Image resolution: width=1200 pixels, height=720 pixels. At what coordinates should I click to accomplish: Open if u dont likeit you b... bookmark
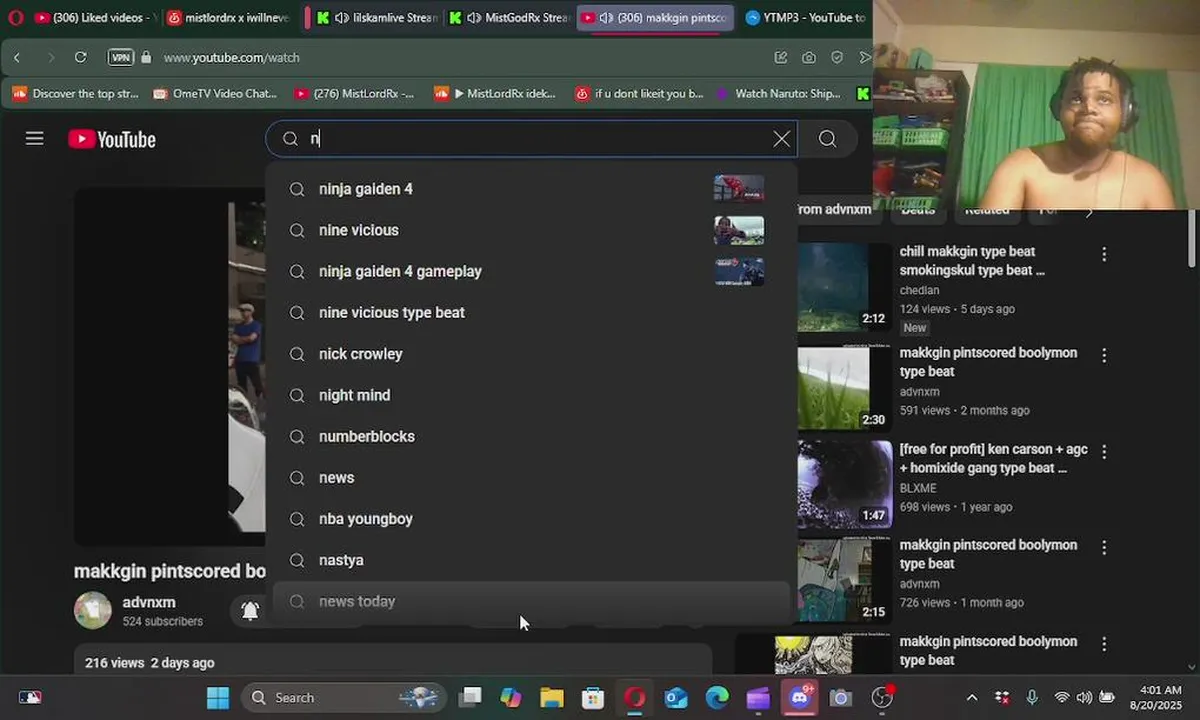tap(639, 94)
